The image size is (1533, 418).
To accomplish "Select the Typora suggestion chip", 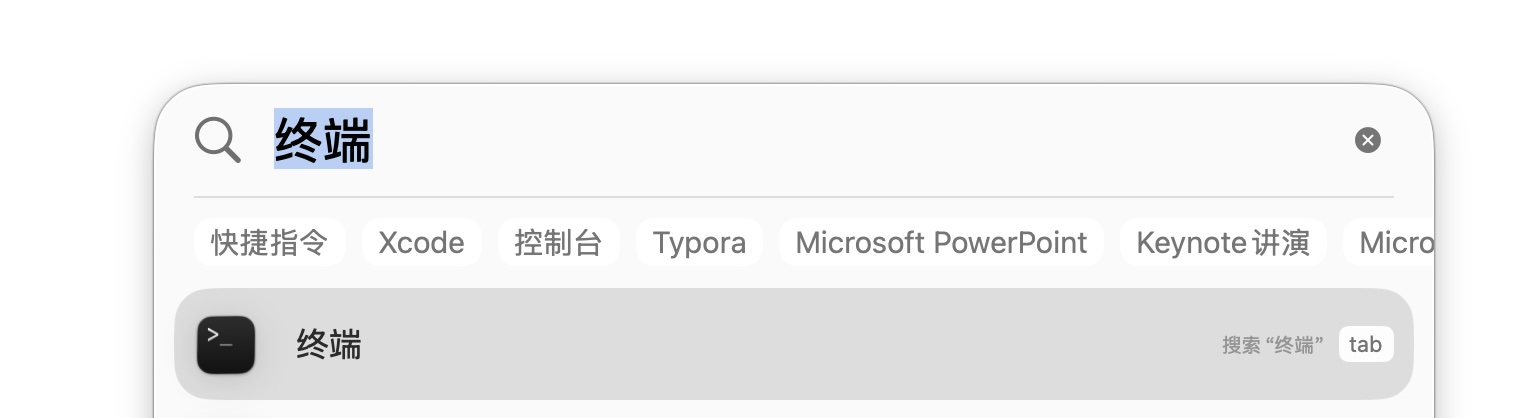I will tap(699, 243).
